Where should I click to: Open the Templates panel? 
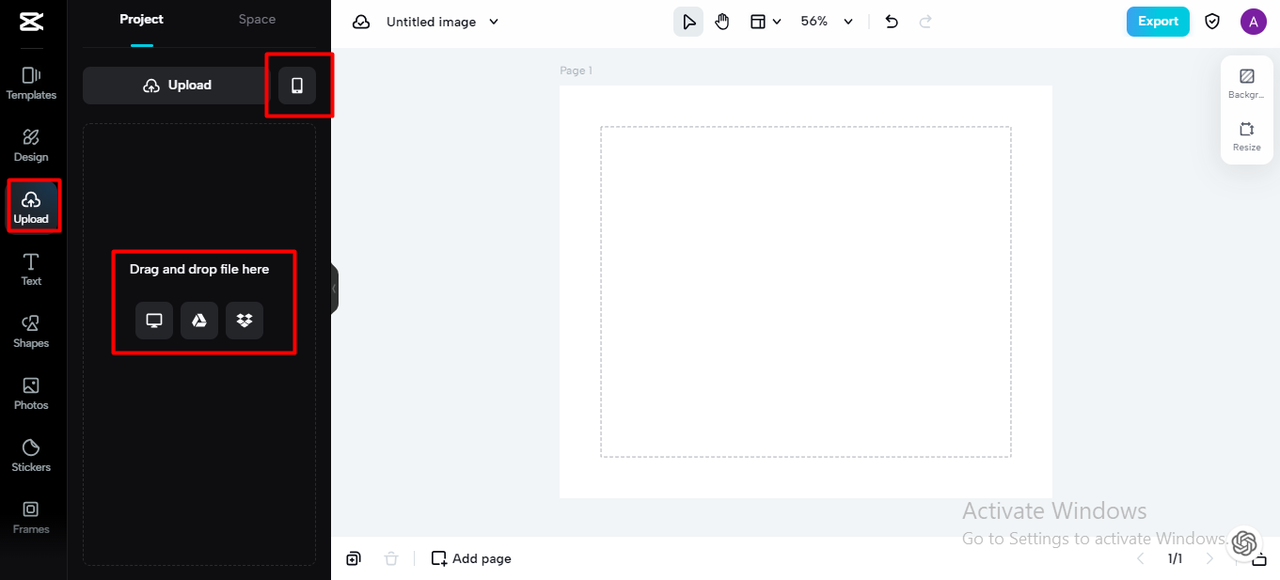pos(31,84)
